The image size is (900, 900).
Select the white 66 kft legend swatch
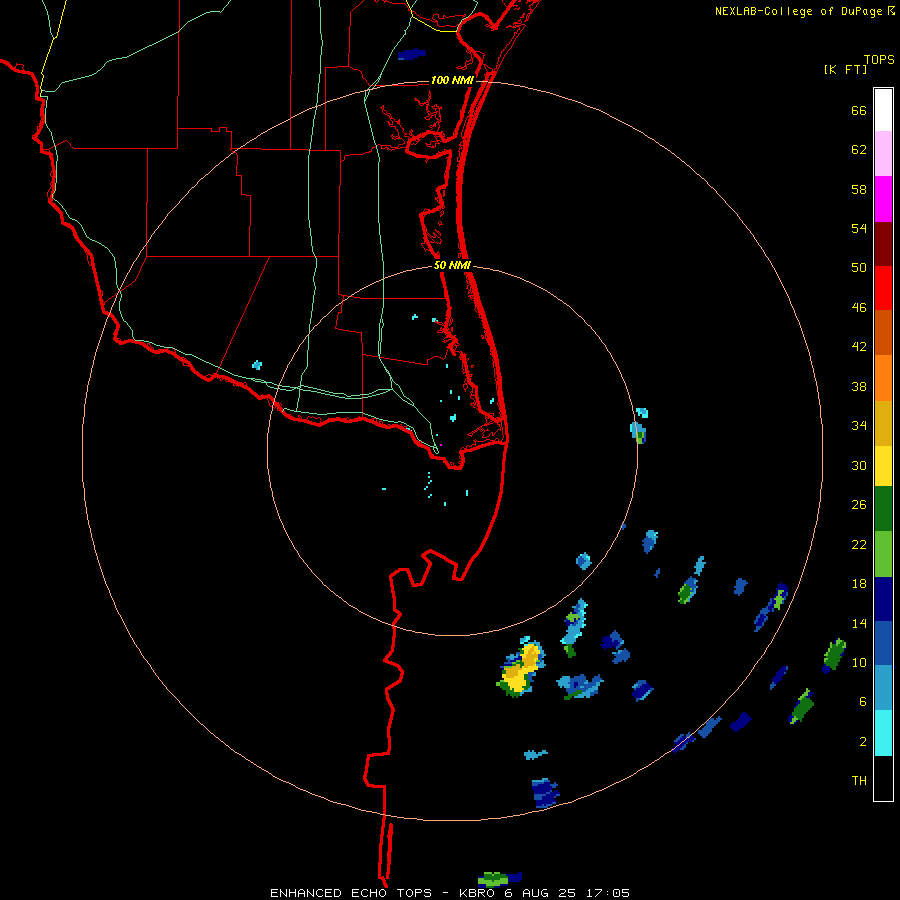tap(883, 110)
